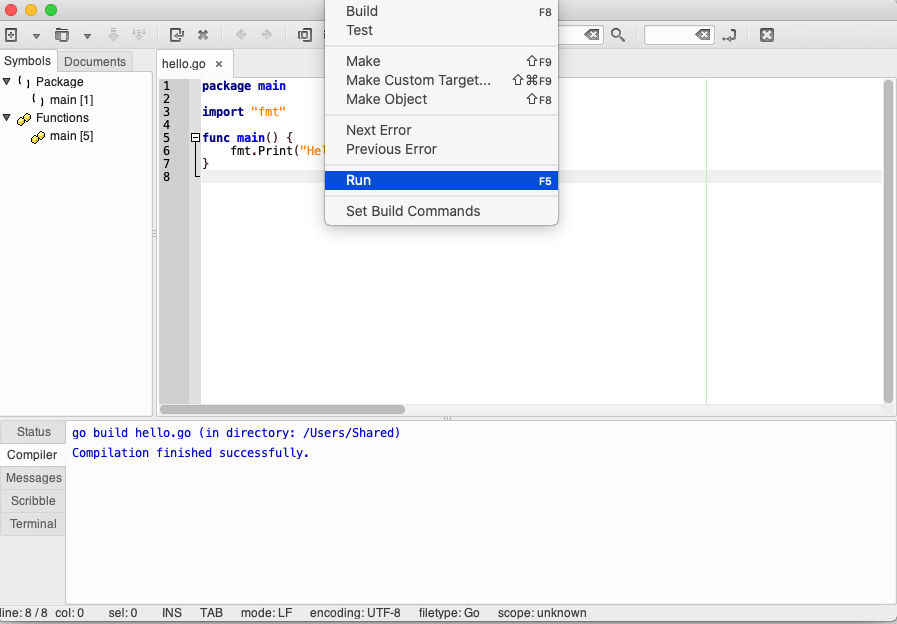Click the 'go build hello.go' compiler line
This screenshot has width=897, height=624.
236,433
